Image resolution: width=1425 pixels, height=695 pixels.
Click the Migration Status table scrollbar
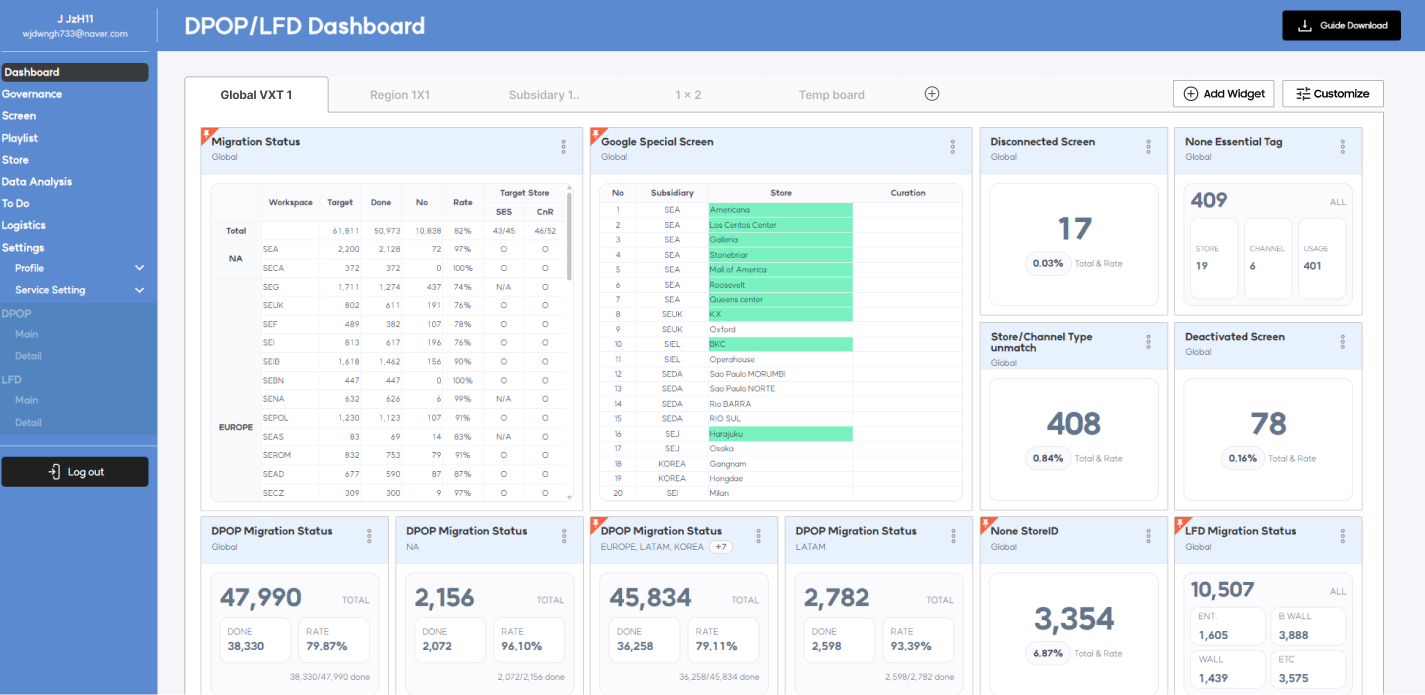point(569,235)
